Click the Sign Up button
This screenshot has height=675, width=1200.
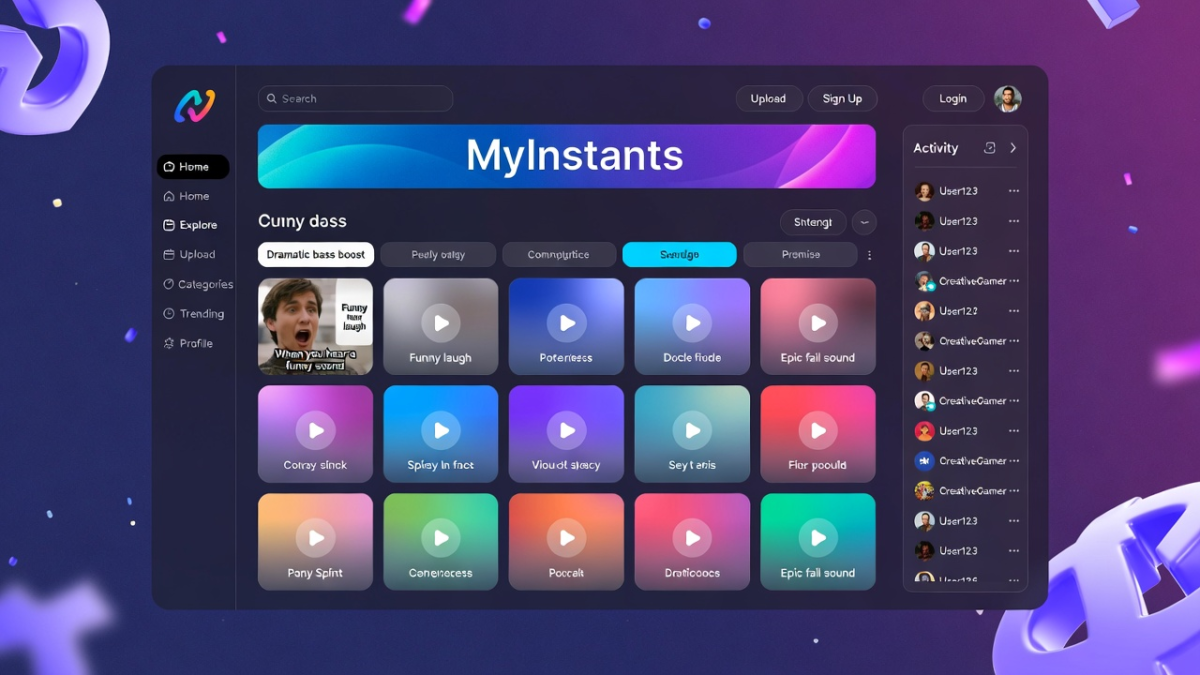[842, 98]
